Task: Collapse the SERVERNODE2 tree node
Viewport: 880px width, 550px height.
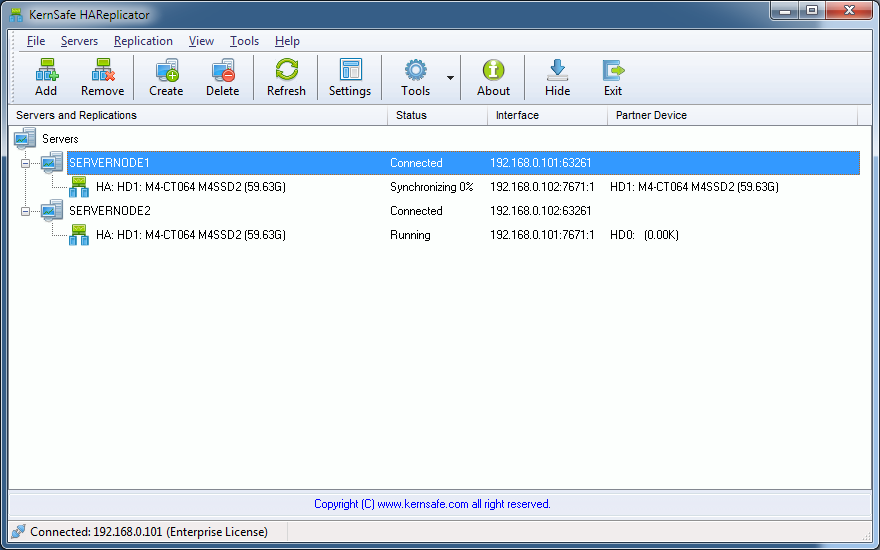Action: (25, 212)
